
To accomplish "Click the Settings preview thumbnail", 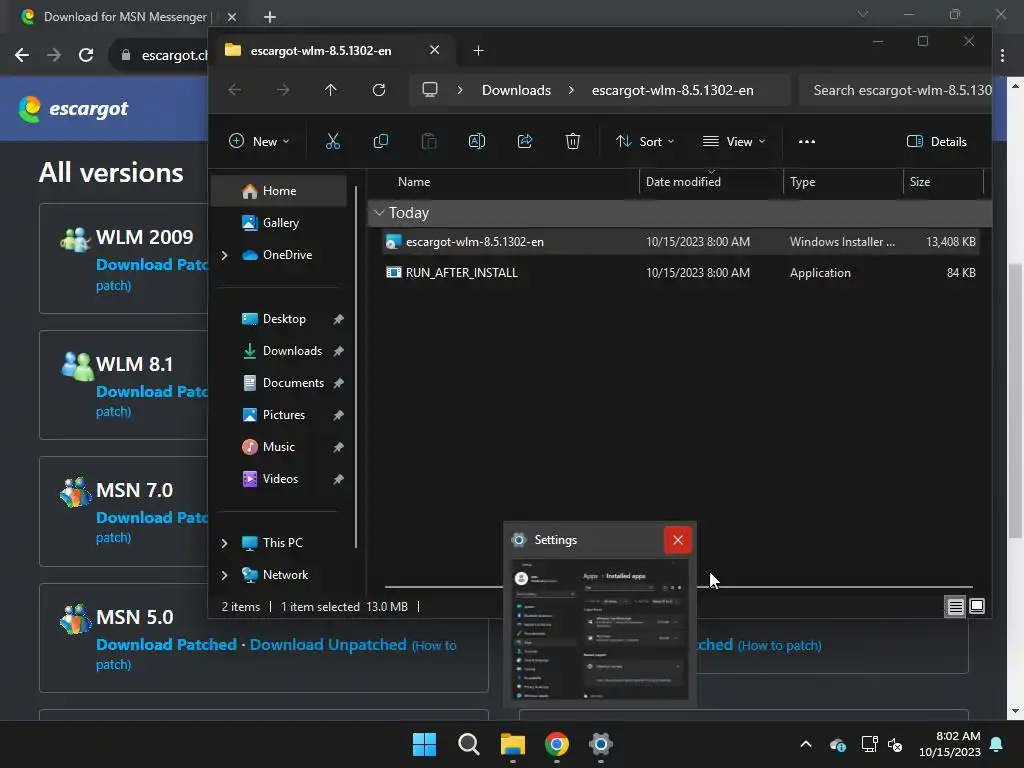I will pyautogui.click(x=600, y=629).
